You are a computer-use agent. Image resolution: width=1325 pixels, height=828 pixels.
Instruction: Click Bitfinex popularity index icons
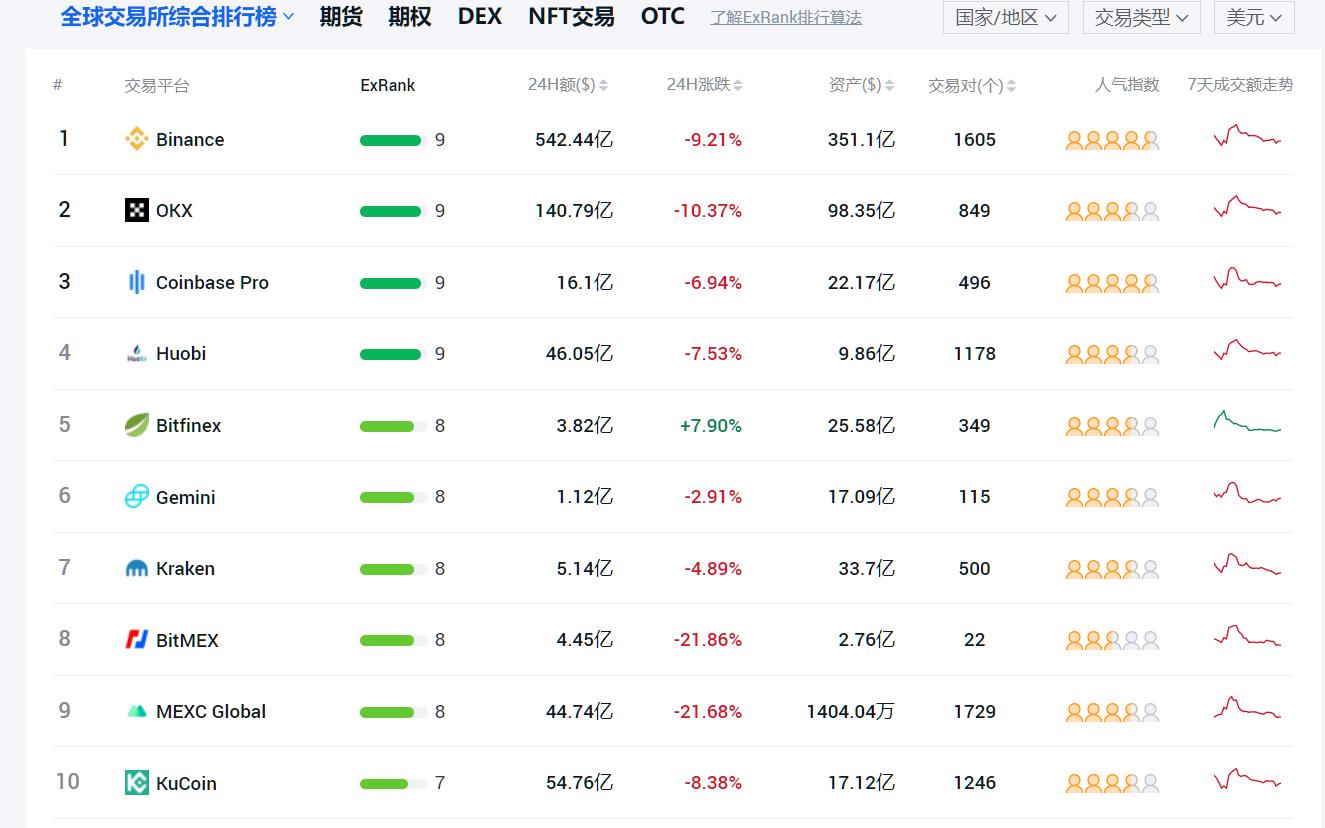click(1112, 426)
